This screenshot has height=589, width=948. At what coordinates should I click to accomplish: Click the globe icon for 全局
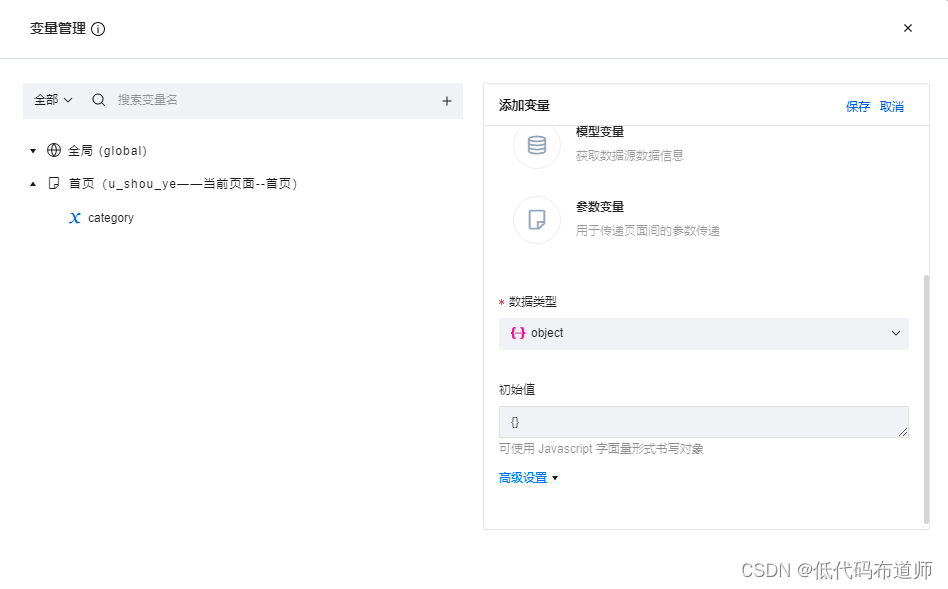pyautogui.click(x=54, y=150)
